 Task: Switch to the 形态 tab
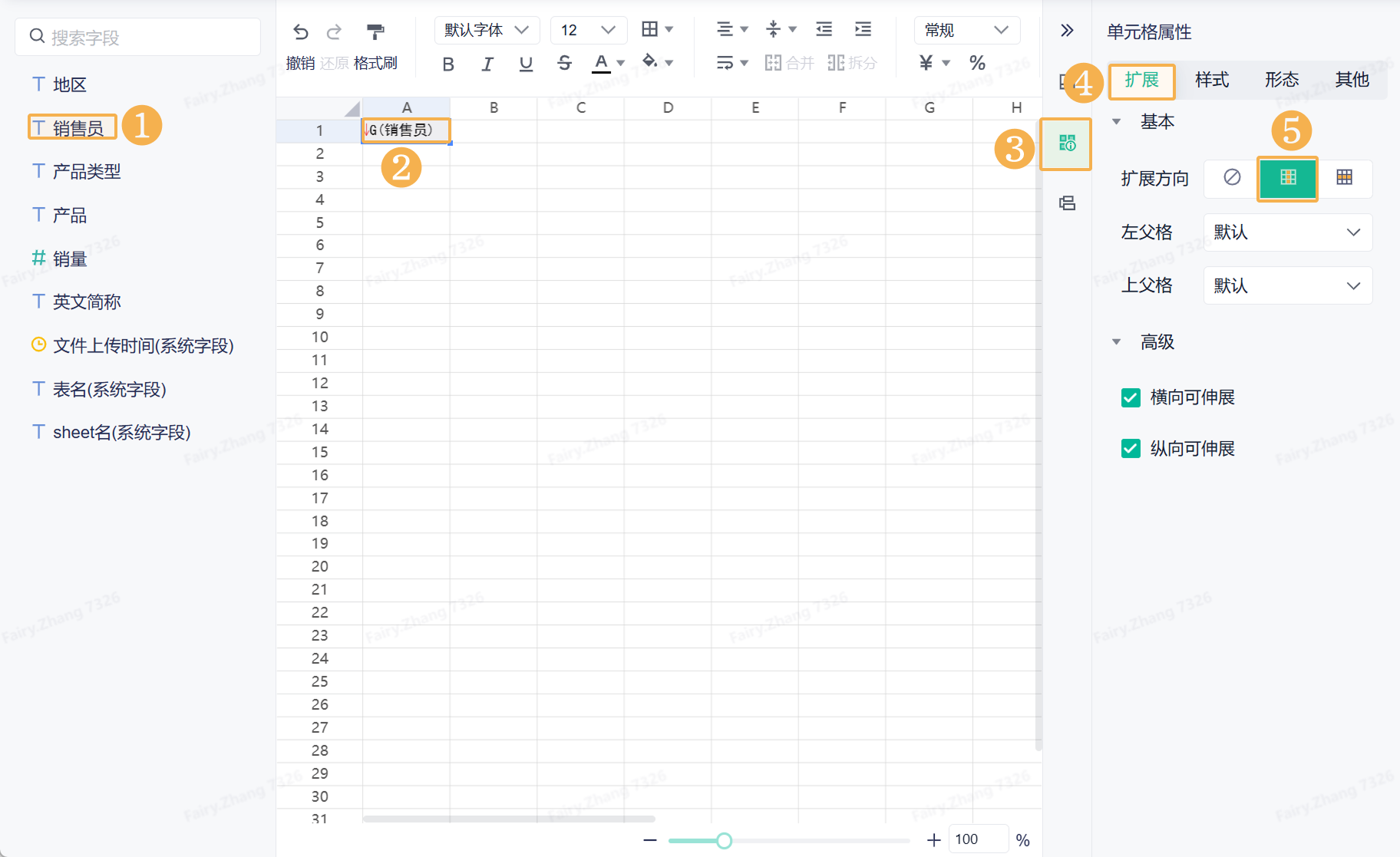[1282, 81]
